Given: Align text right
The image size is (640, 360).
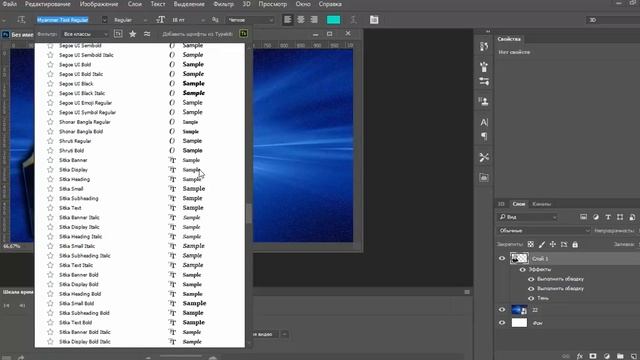Looking at the screenshot, I should point(314,20).
